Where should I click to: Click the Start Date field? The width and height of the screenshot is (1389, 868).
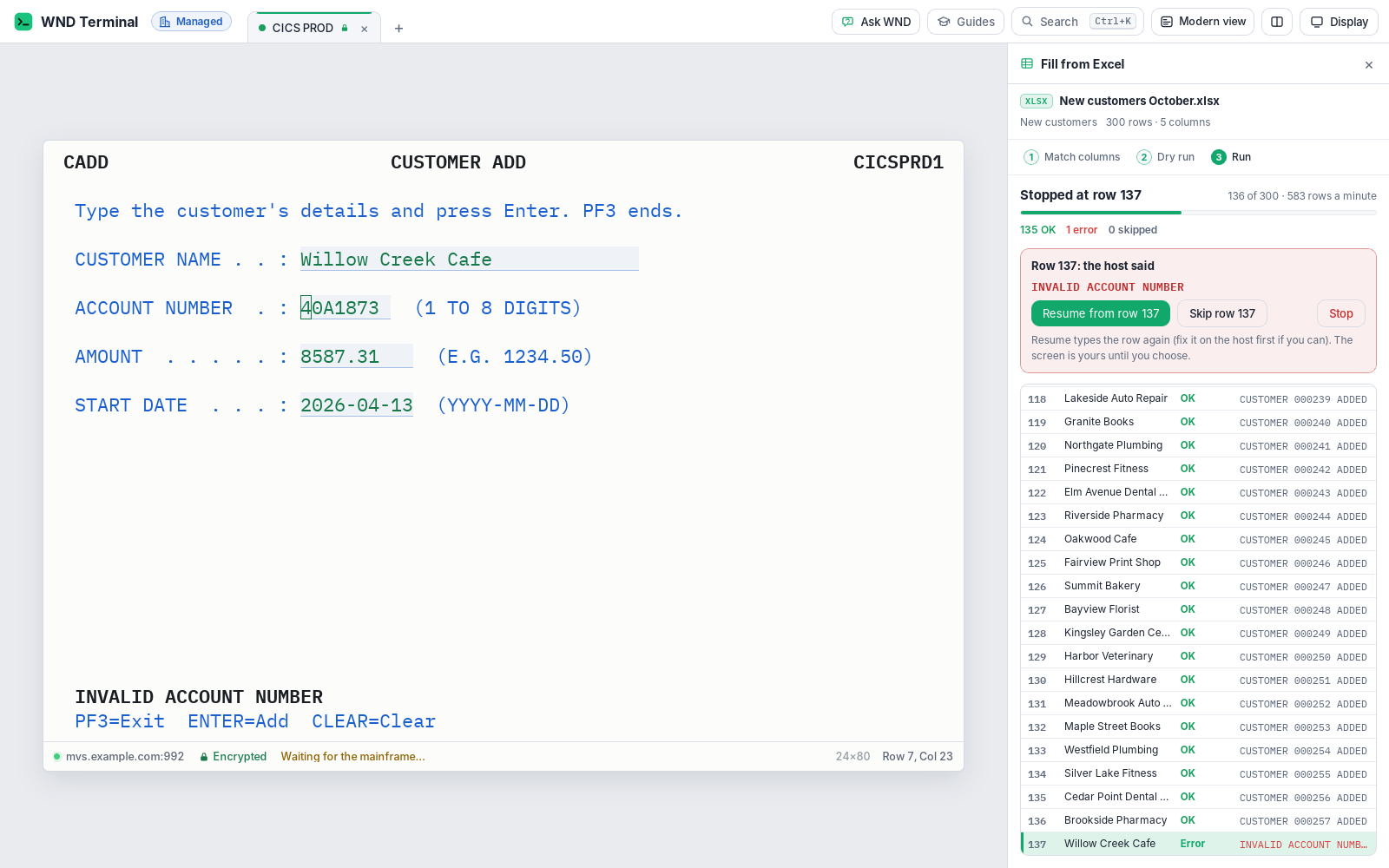[x=357, y=405]
